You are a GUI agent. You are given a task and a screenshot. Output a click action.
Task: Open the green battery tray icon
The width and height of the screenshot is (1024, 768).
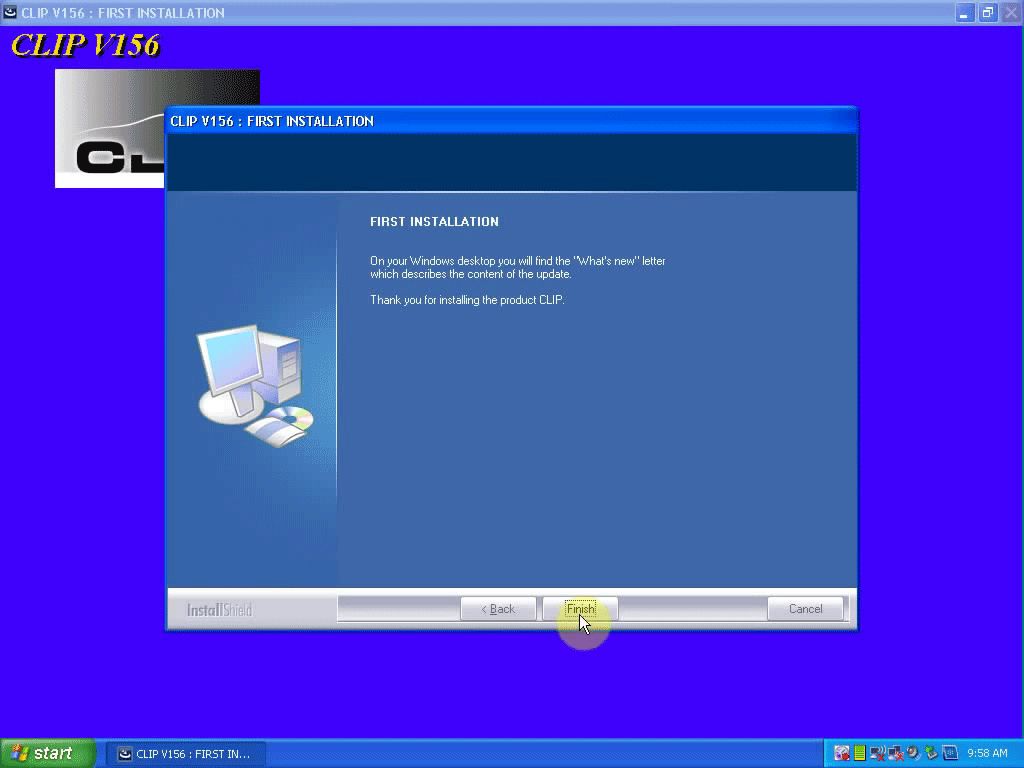click(859, 754)
